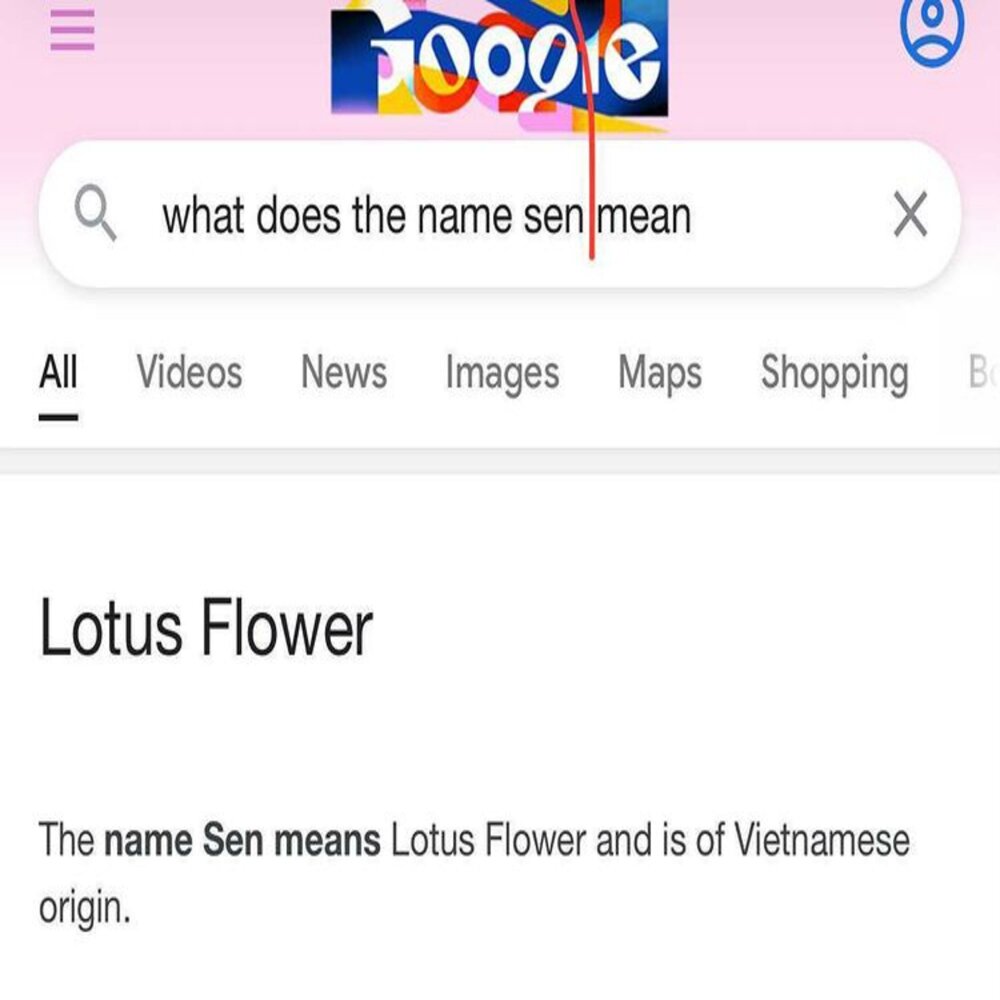Open the hamburger menu
This screenshot has width=1000, height=1000.
point(72,30)
